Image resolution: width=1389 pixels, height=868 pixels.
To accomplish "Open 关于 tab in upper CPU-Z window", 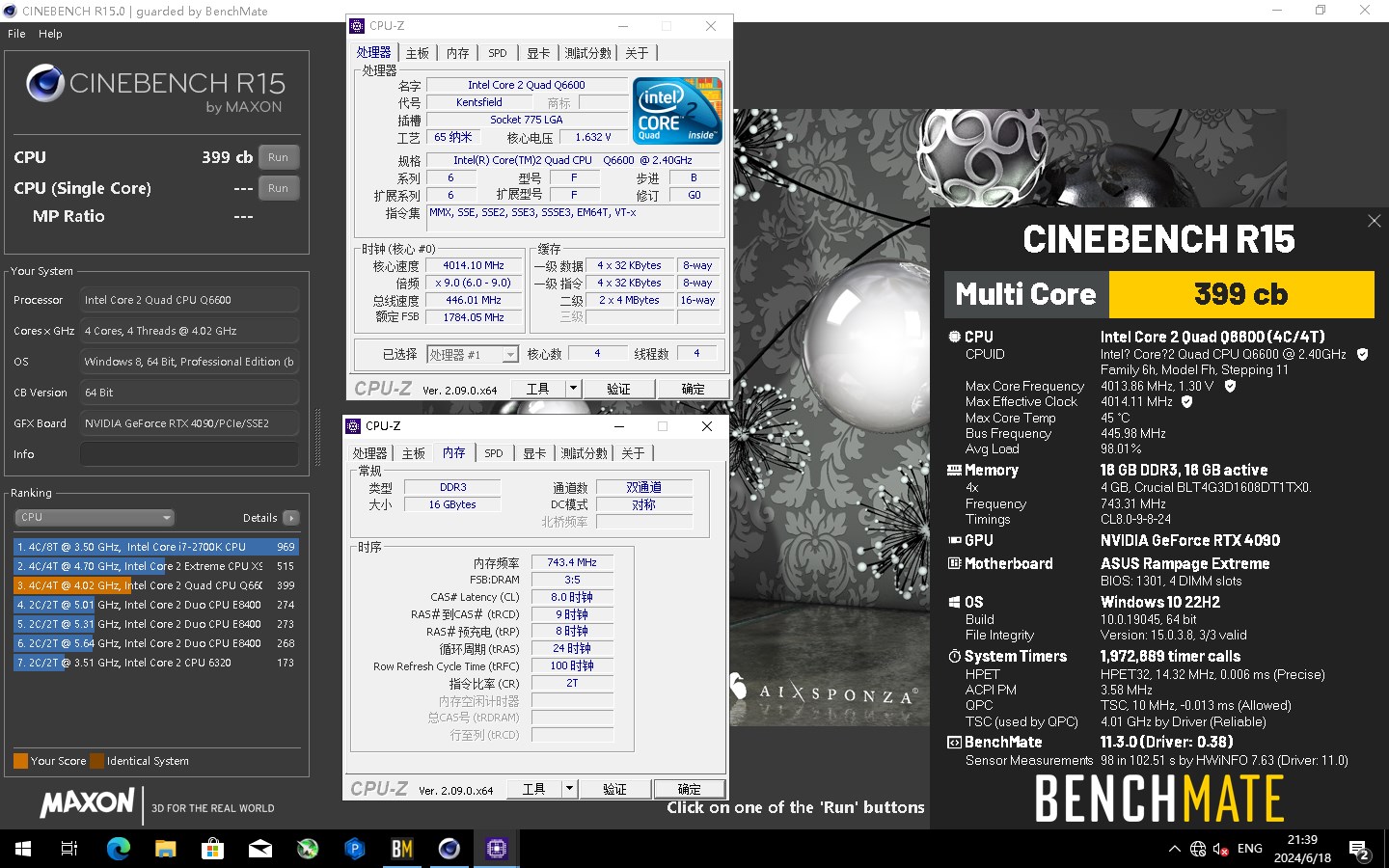I will [x=637, y=53].
